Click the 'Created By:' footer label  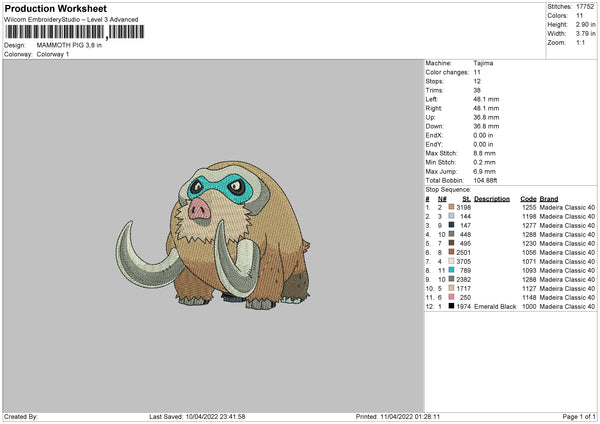click(x=21, y=417)
